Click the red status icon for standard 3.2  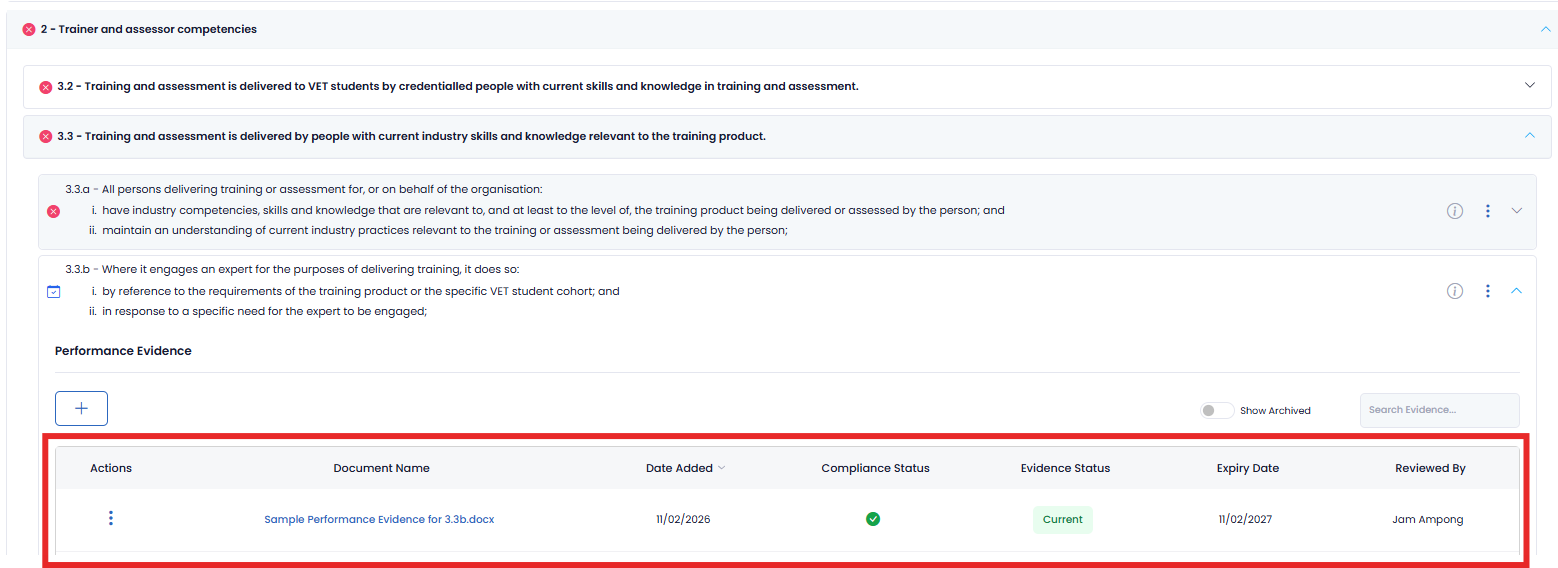(x=45, y=87)
